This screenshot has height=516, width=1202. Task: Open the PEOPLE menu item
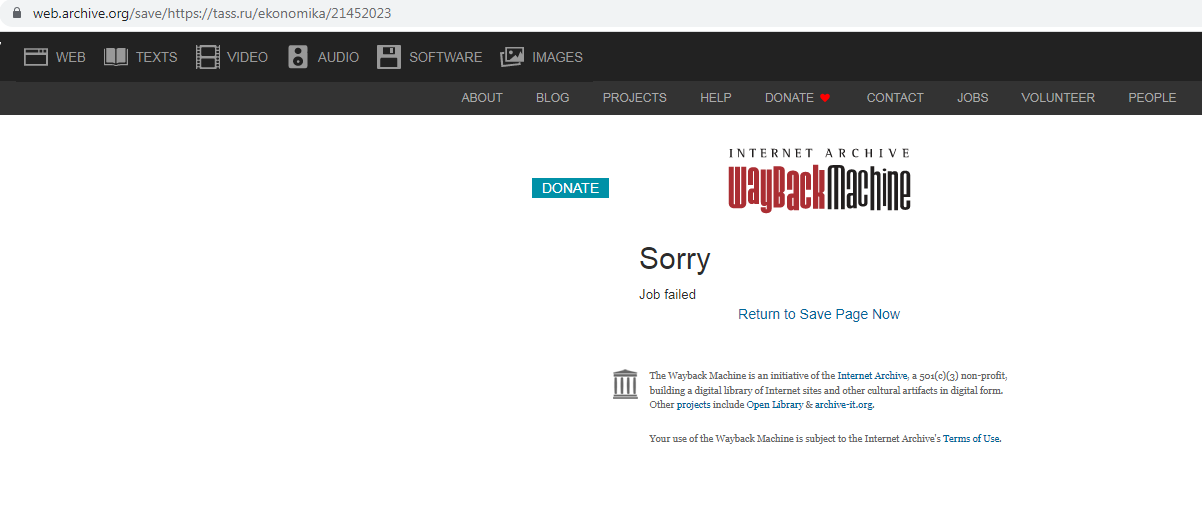click(x=1152, y=98)
